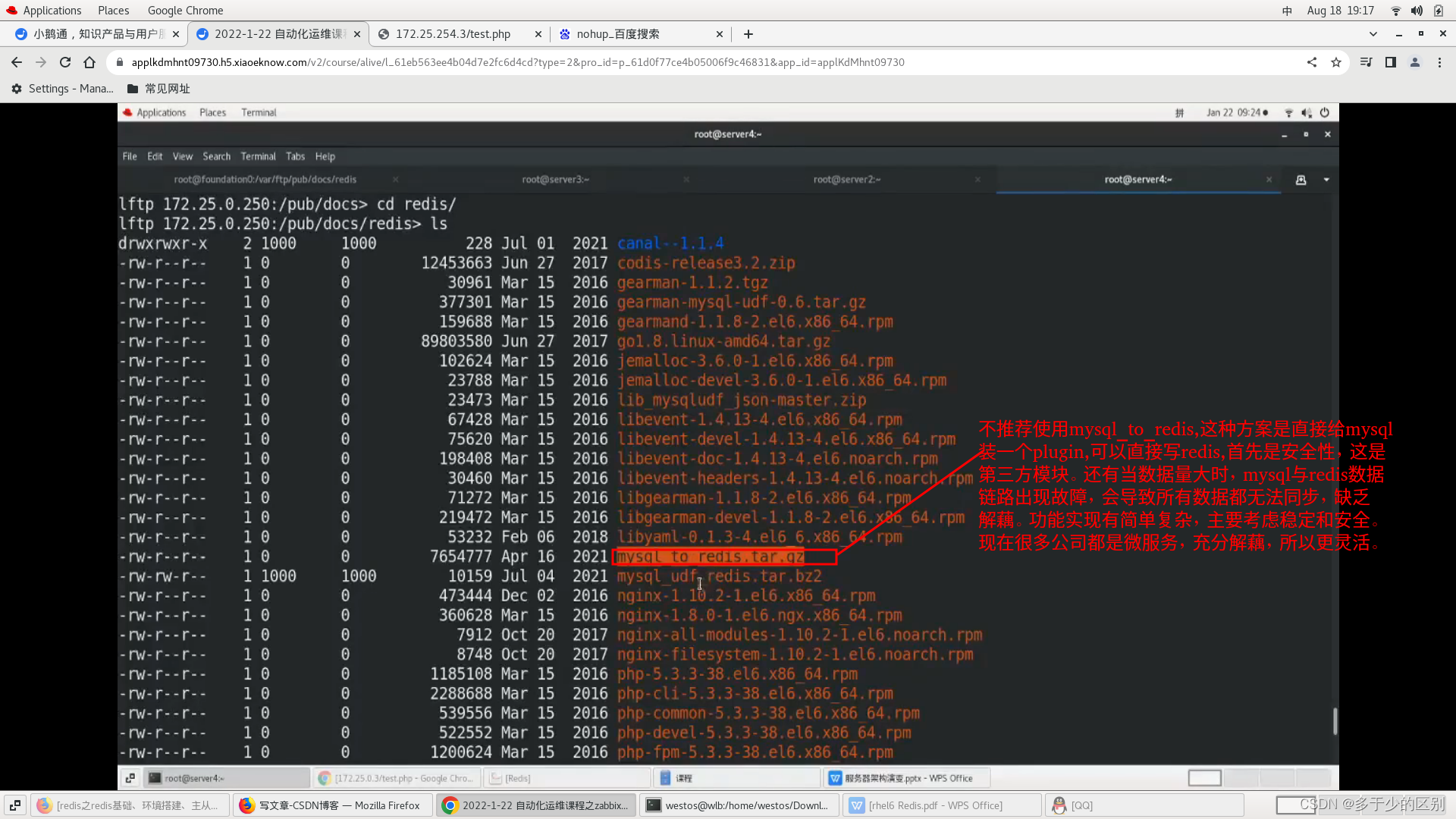Viewport: 1456px width, 819px height.
Task: Click the volume icon in video desktop panel
Action: tap(1307, 112)
